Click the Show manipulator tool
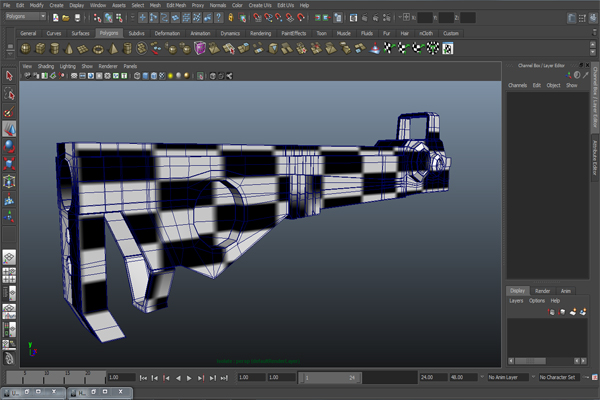 pyautogui.click(x=9, y=217)
